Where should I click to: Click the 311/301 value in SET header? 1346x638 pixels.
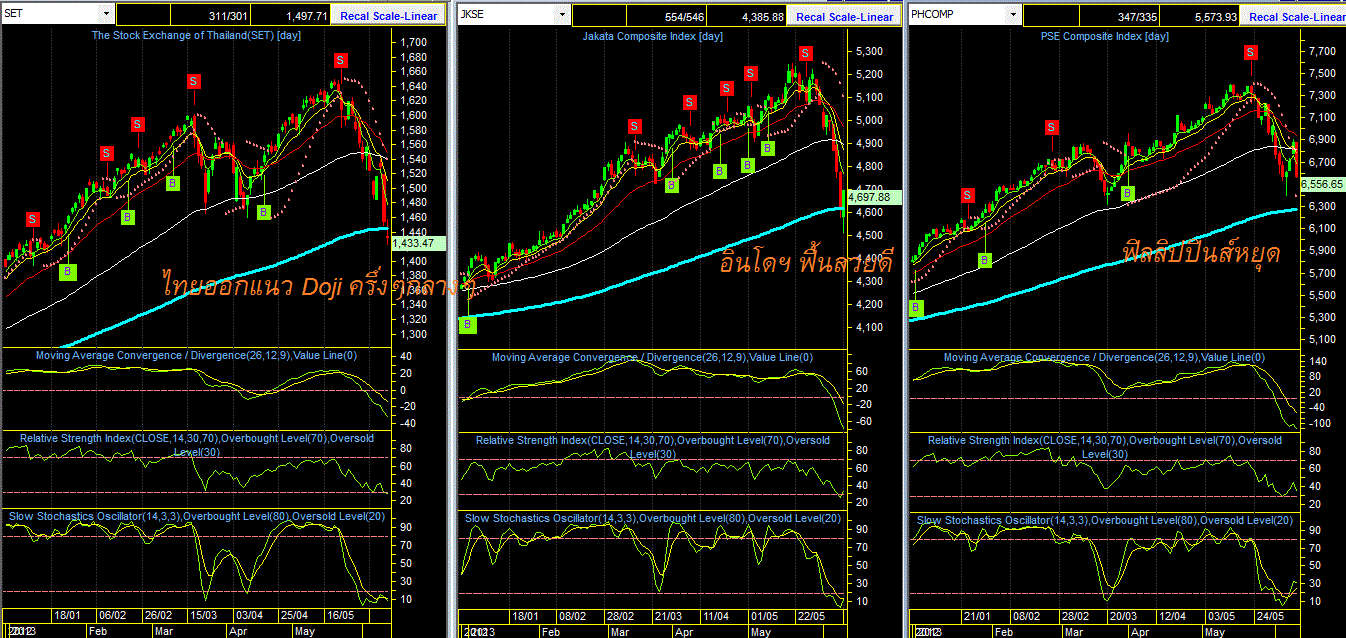[x=228, y=17]
